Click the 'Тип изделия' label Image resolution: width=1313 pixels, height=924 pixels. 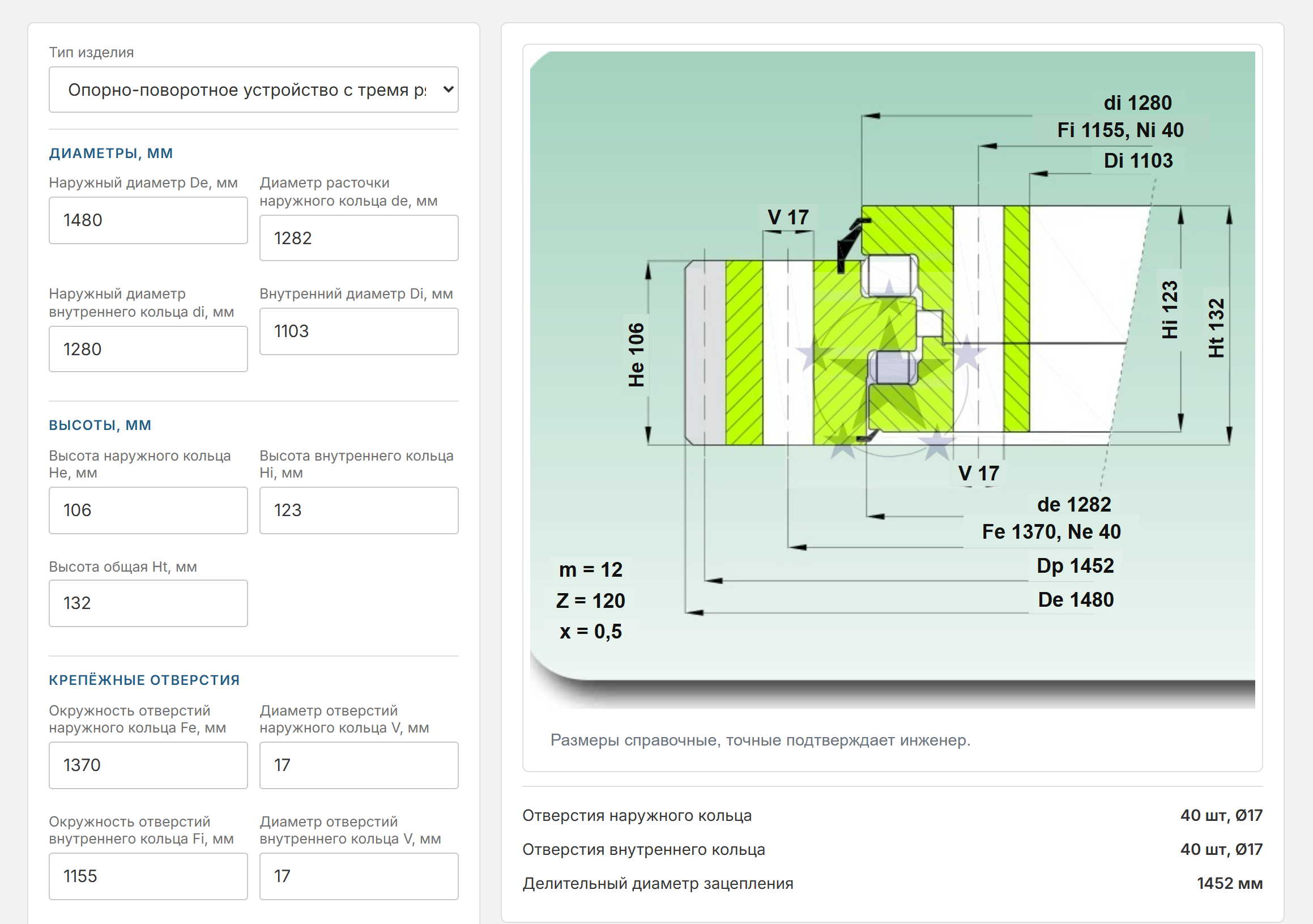pos(92,52)
